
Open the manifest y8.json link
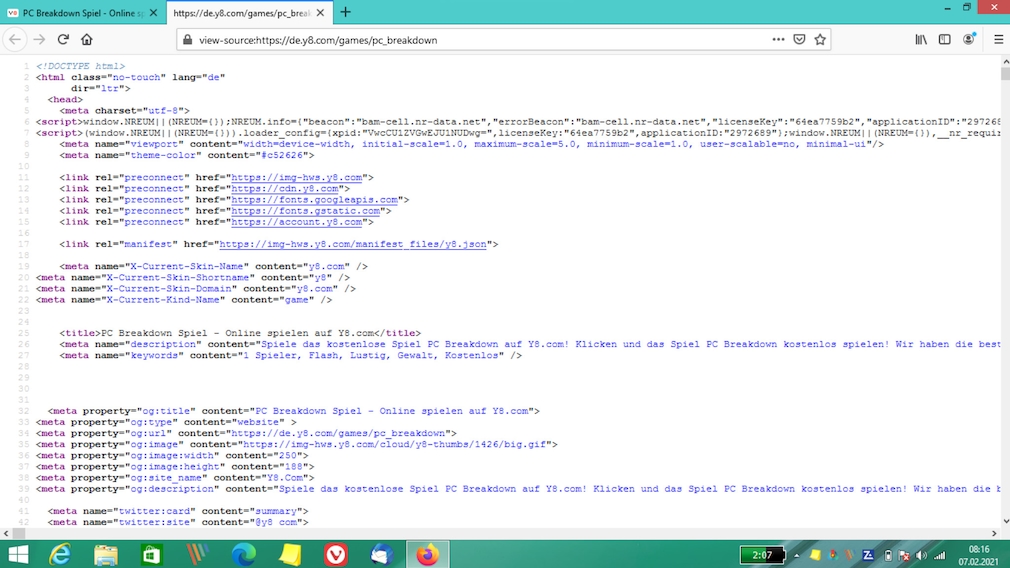[x=354, y=244]
